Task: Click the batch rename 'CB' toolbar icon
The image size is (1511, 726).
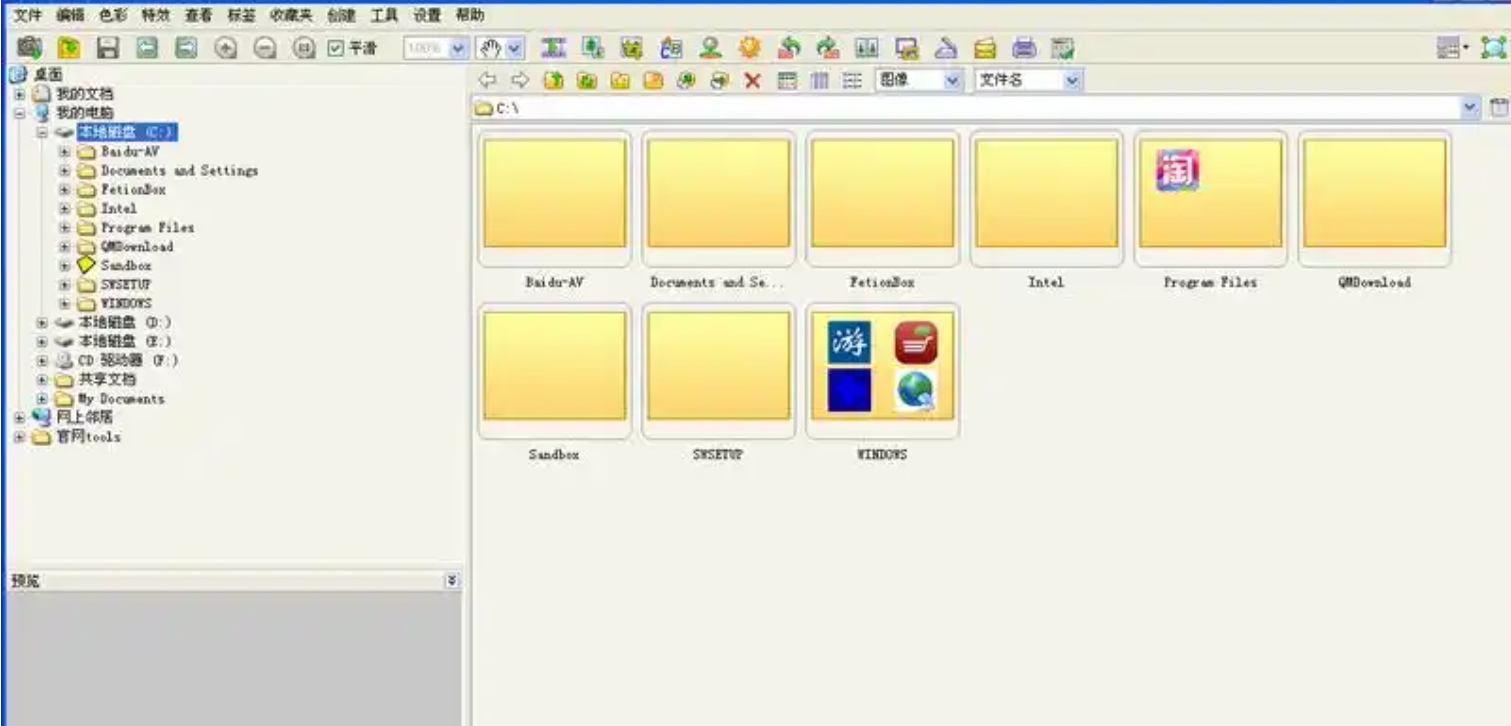Action: click(671, 47)
